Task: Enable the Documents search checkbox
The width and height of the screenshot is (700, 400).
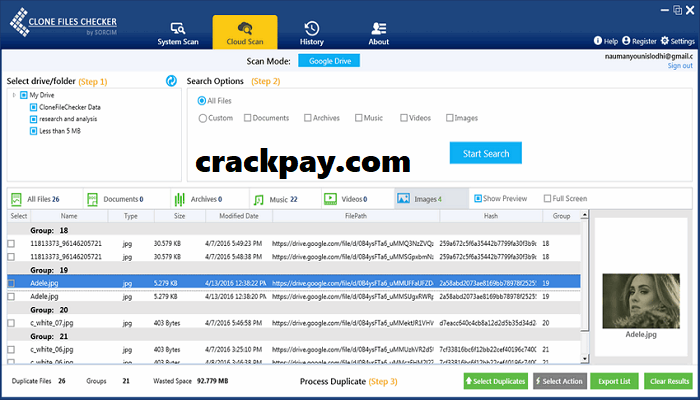Action: pos(247,118)
